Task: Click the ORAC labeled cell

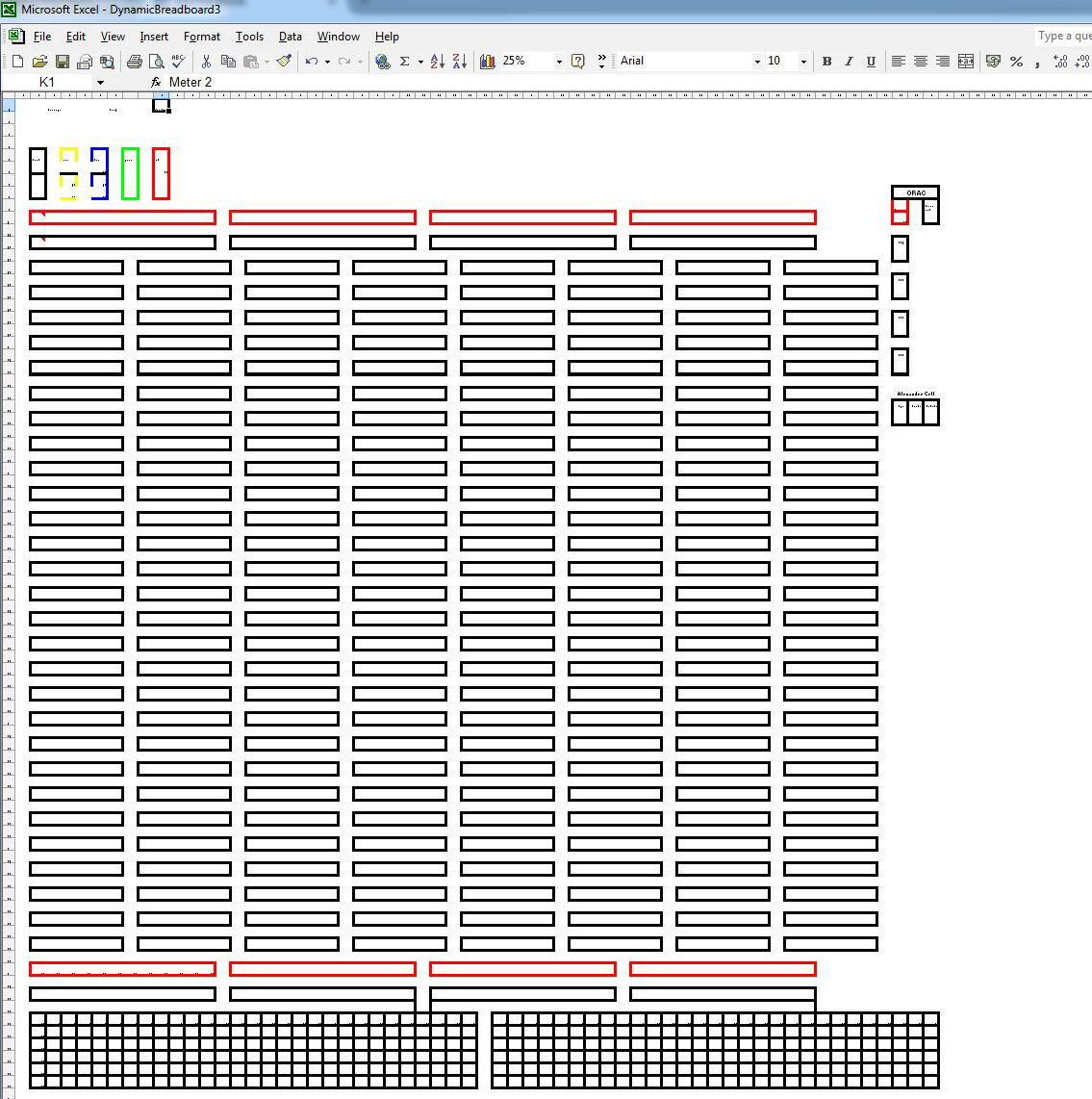Action: point(915,192)
